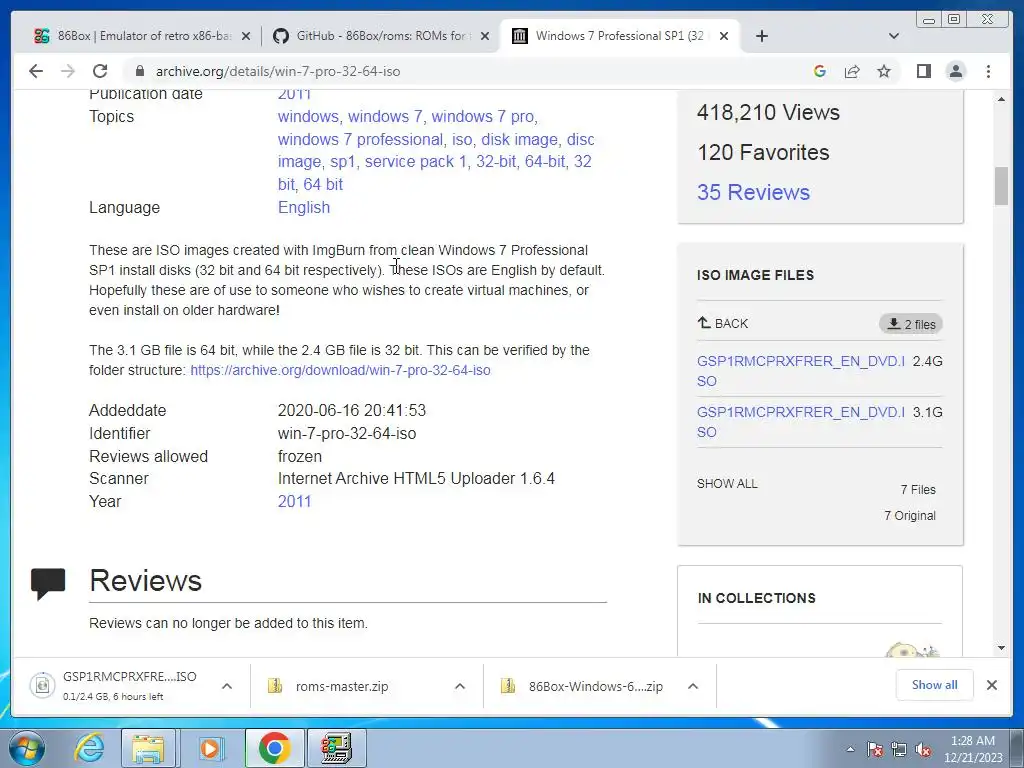Click 'windows 7' topic link
The image size is (1024, 768).
pos(385,116)
